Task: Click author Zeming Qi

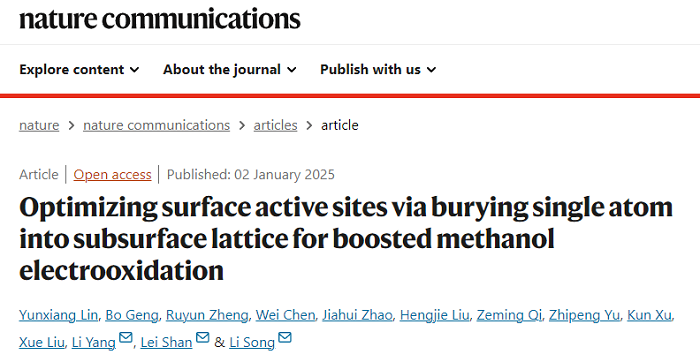Action: [509, 315]
